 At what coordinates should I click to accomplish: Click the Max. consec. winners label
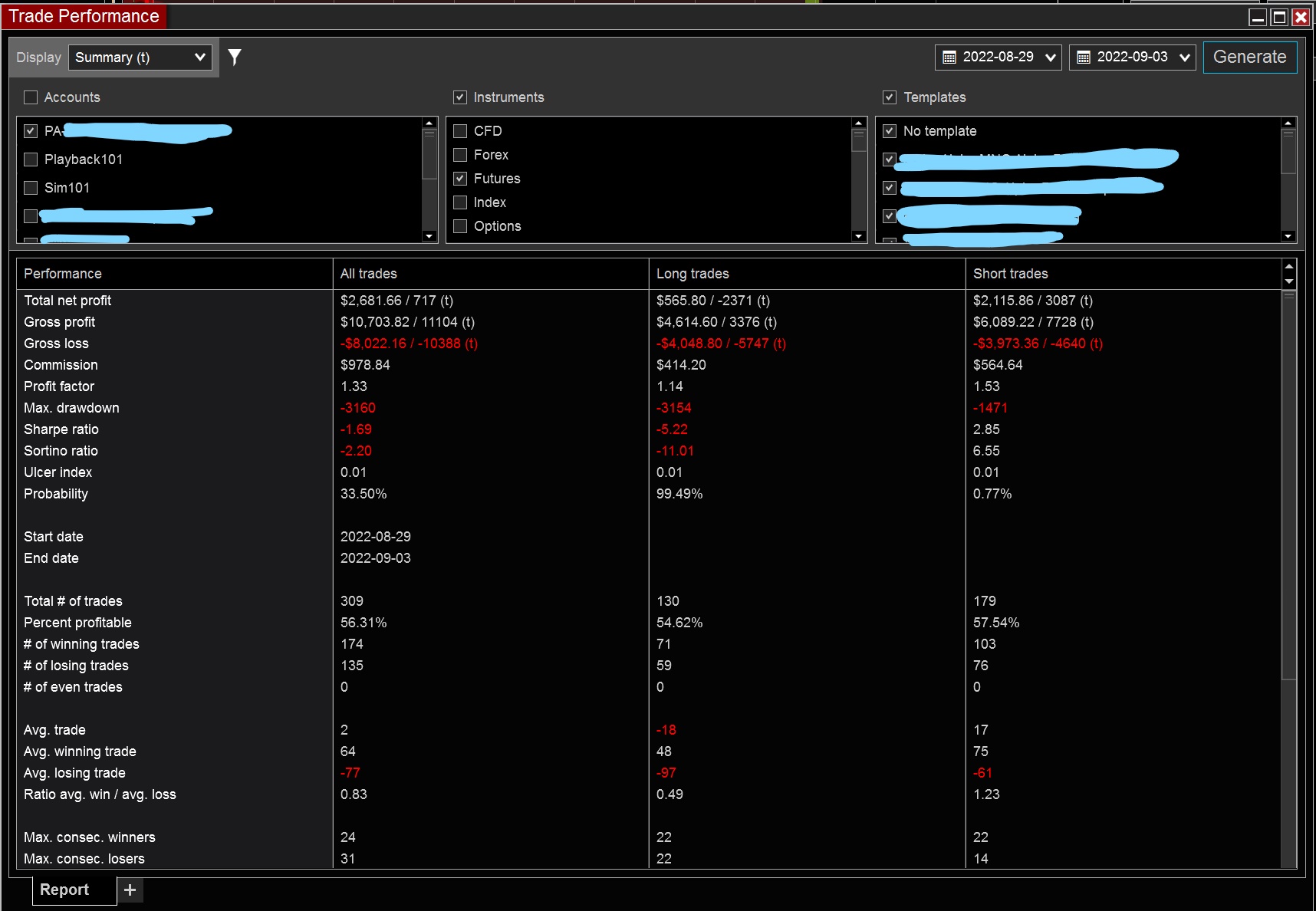click(90, 837)
